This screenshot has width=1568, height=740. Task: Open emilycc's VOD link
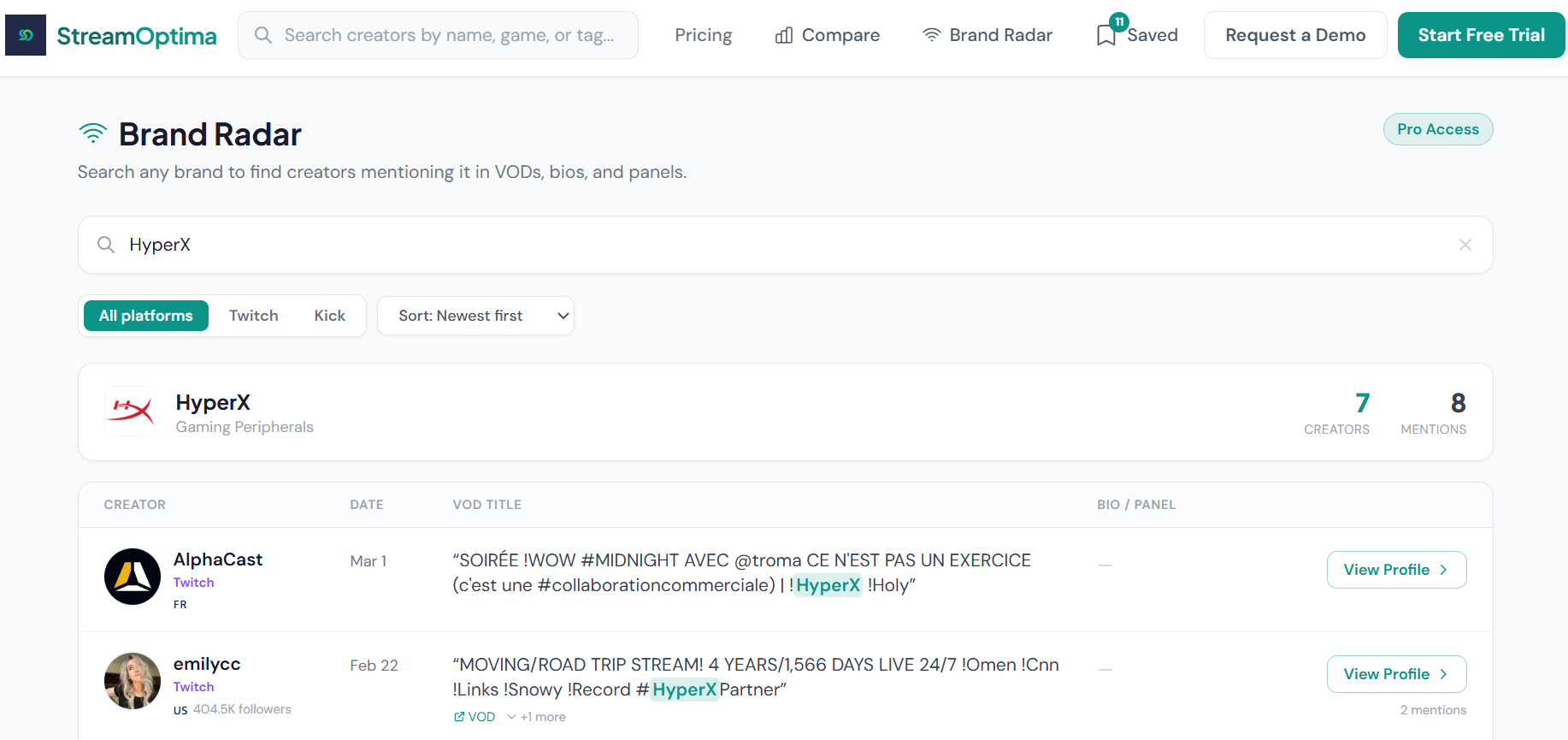(x=475, y=717)
